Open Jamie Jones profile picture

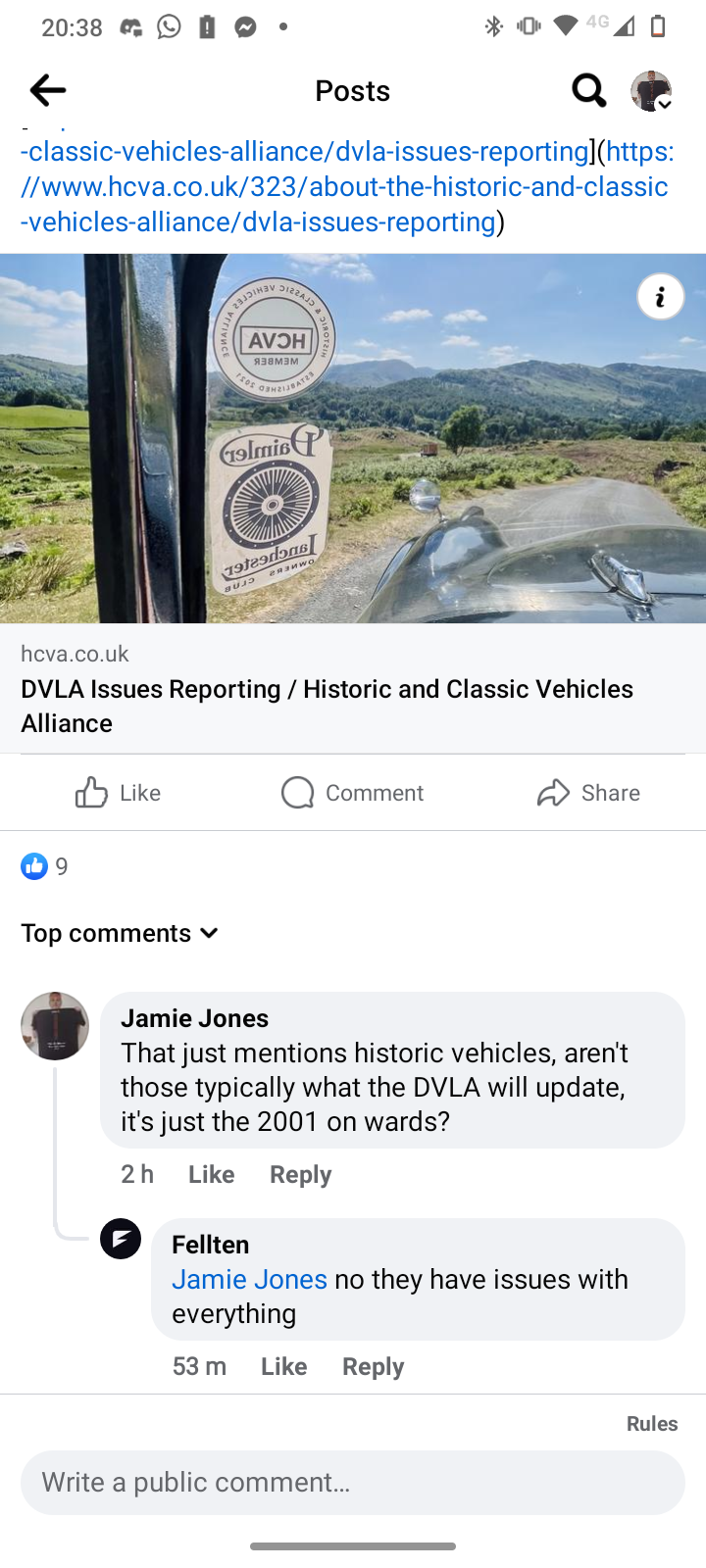[55, 1026]
